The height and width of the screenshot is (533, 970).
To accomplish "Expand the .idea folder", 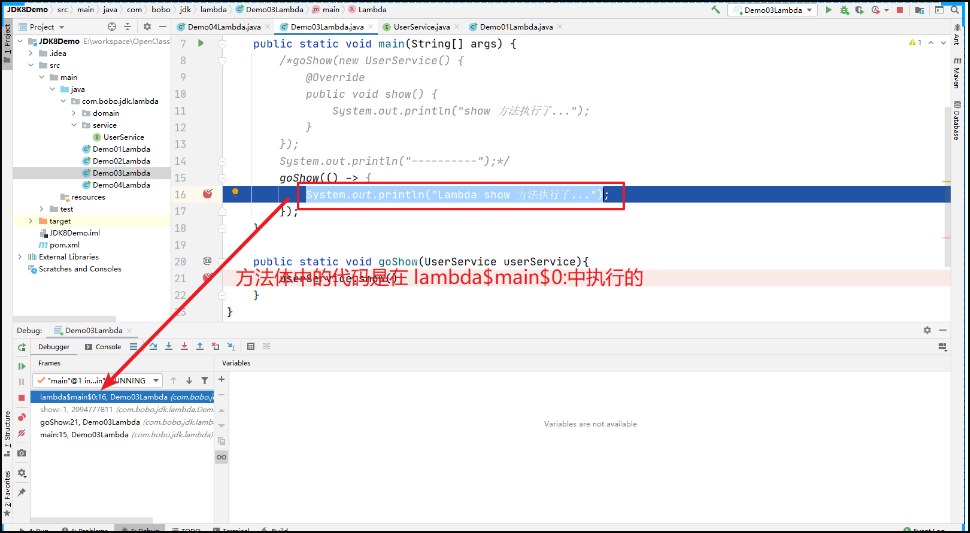I will tap(30, 53).
